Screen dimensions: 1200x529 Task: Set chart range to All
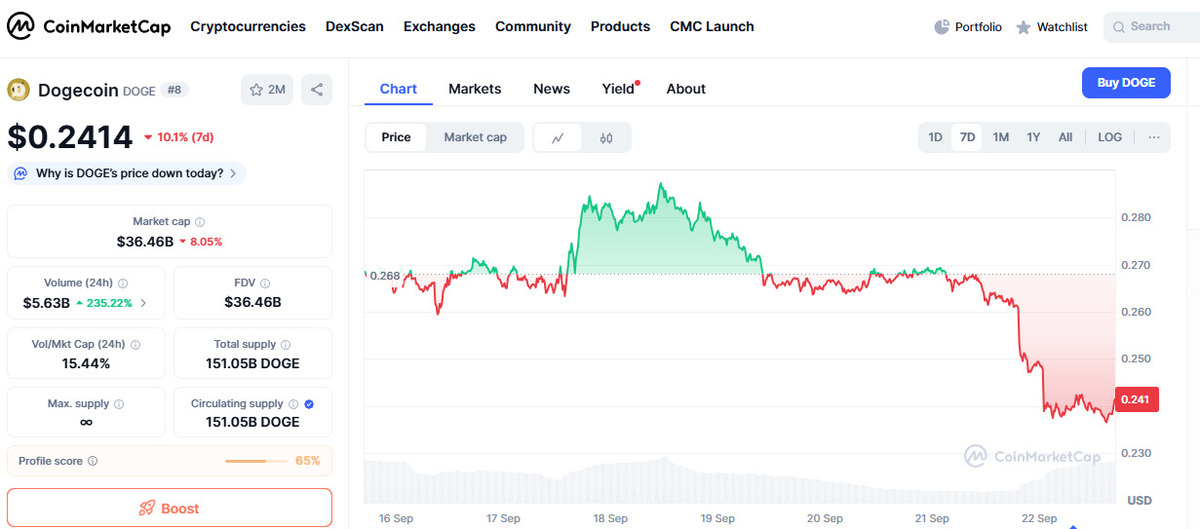(1066, 137)
